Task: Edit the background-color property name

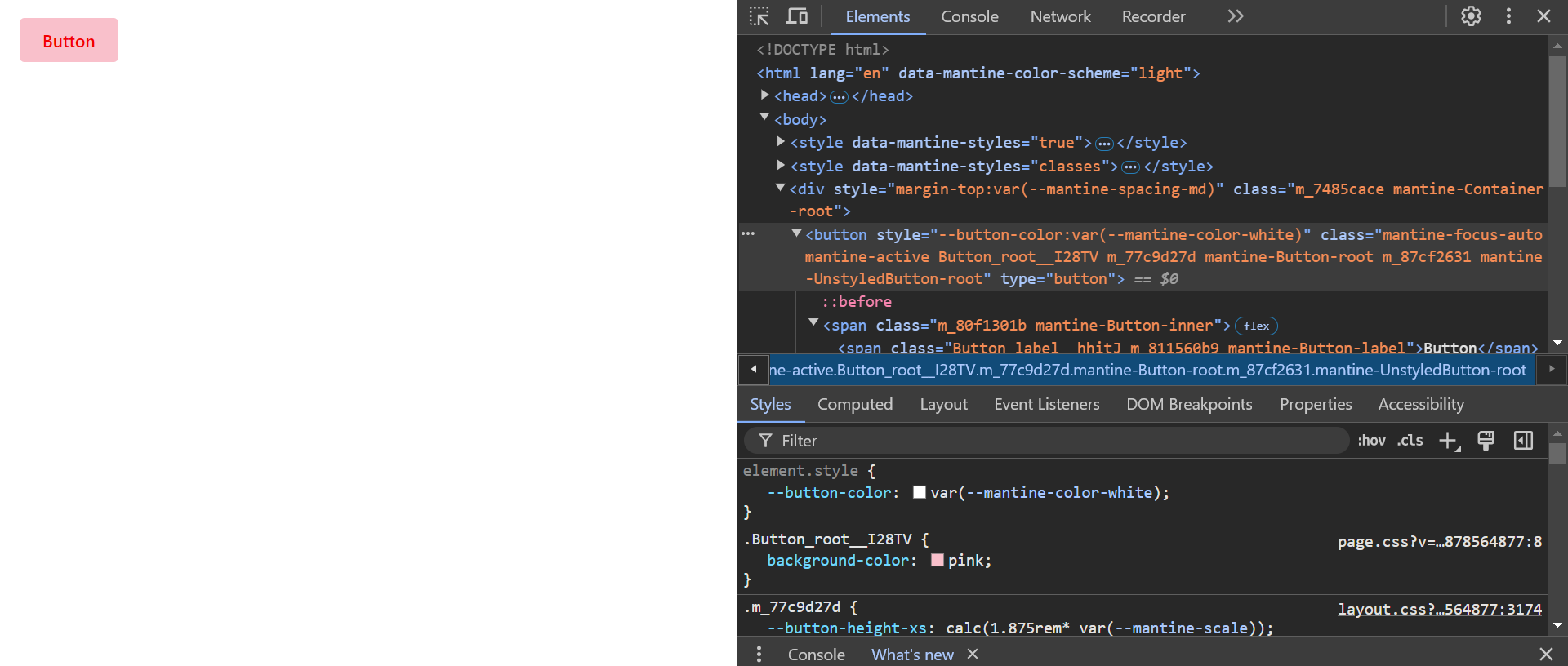Action: click(838, 561)
